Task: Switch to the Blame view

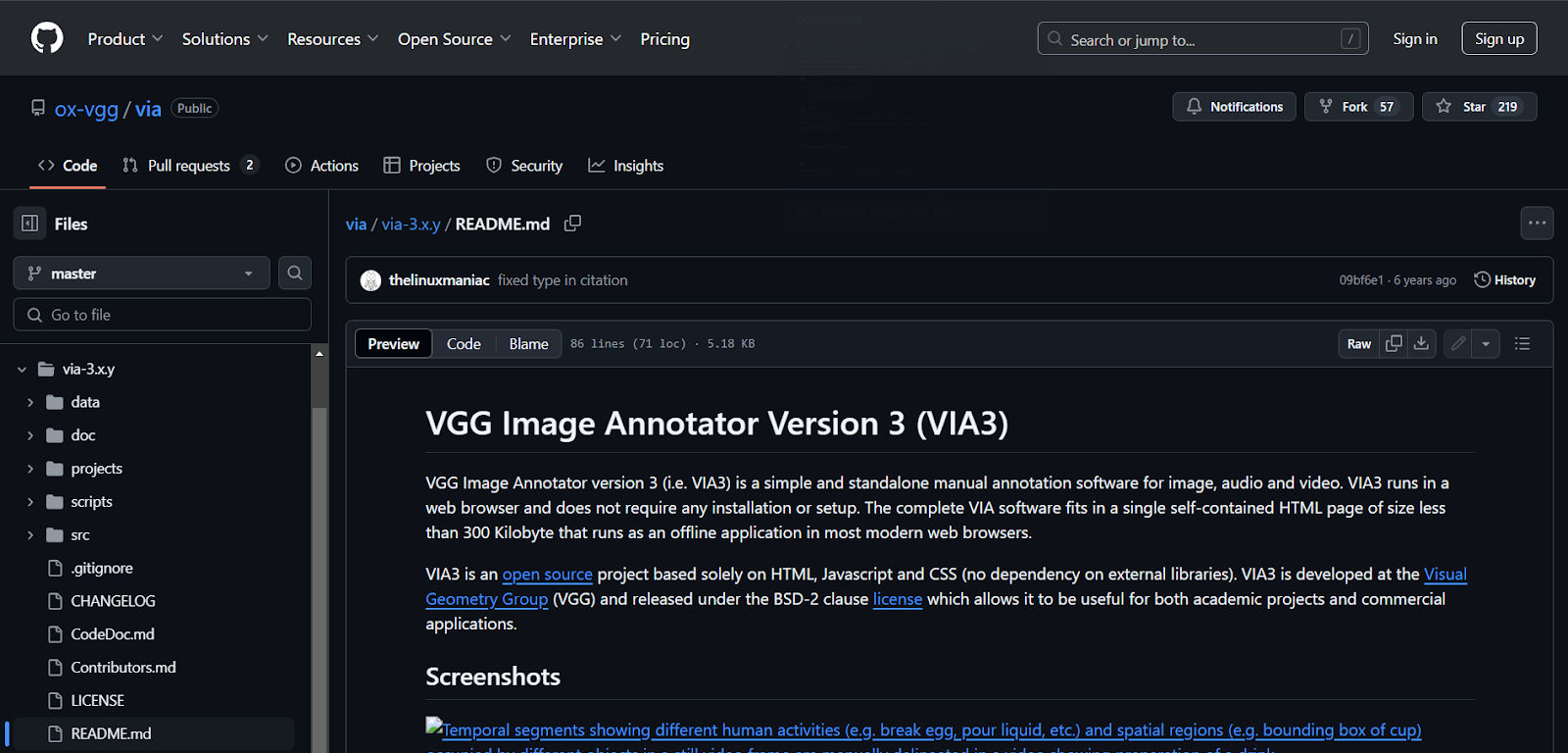Action: (x=528, y=343)
